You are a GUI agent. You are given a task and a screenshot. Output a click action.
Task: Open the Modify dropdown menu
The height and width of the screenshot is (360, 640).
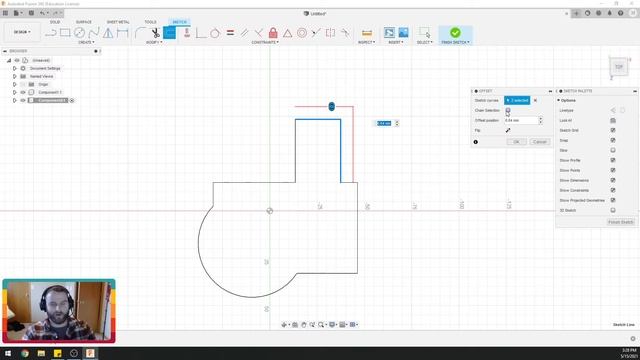coord(154,42)
